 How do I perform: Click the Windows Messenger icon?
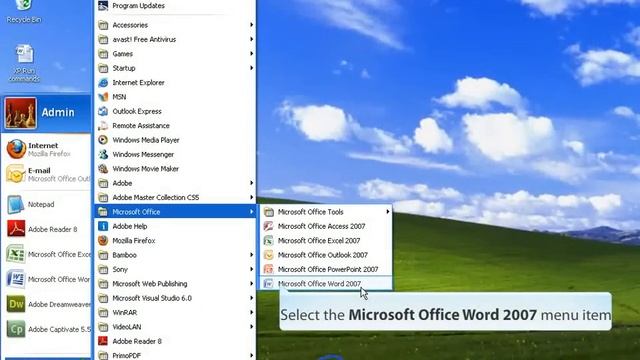pos(103,154)
